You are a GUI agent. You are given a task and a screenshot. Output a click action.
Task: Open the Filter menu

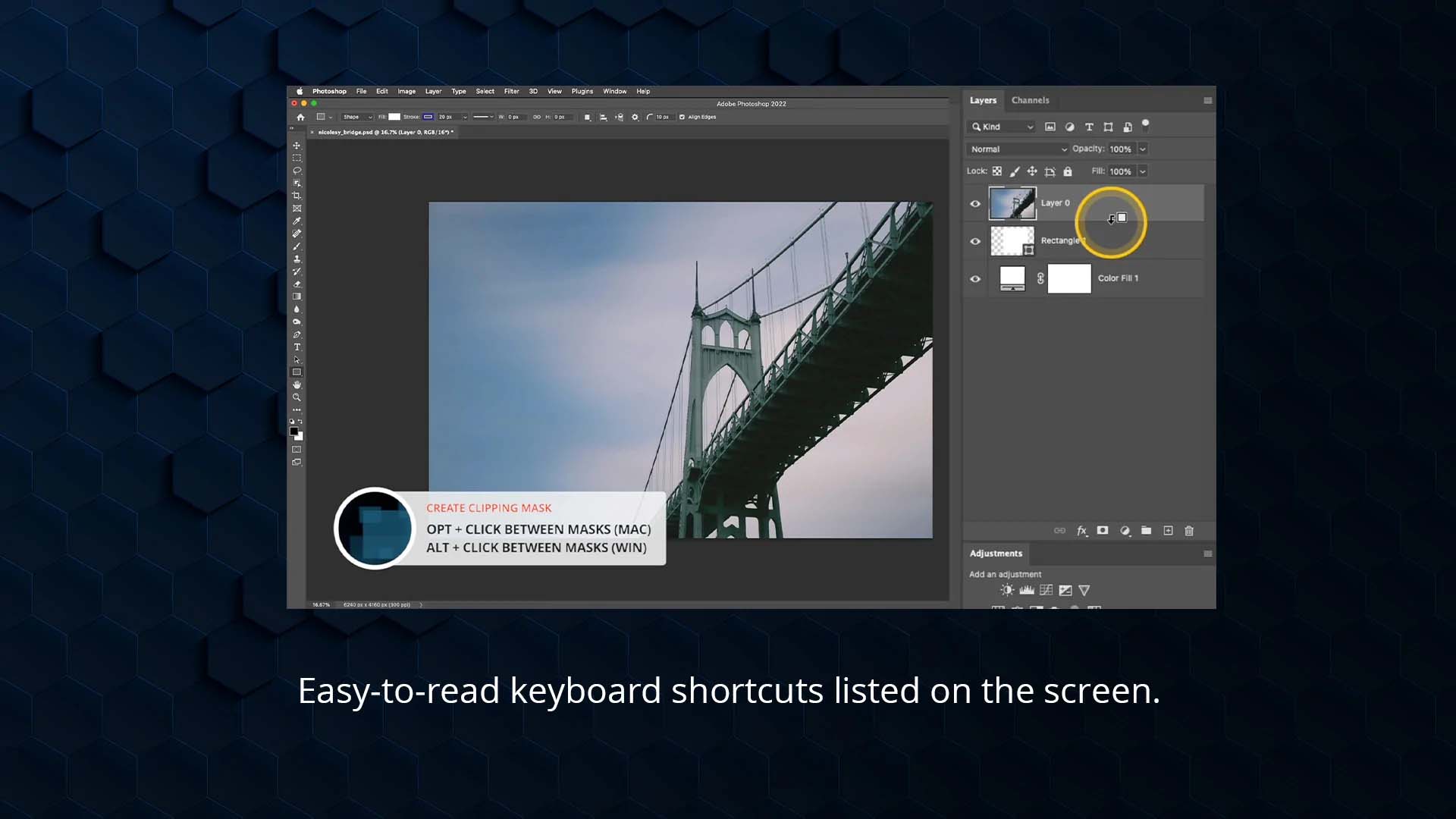click(x=512, y=91)
